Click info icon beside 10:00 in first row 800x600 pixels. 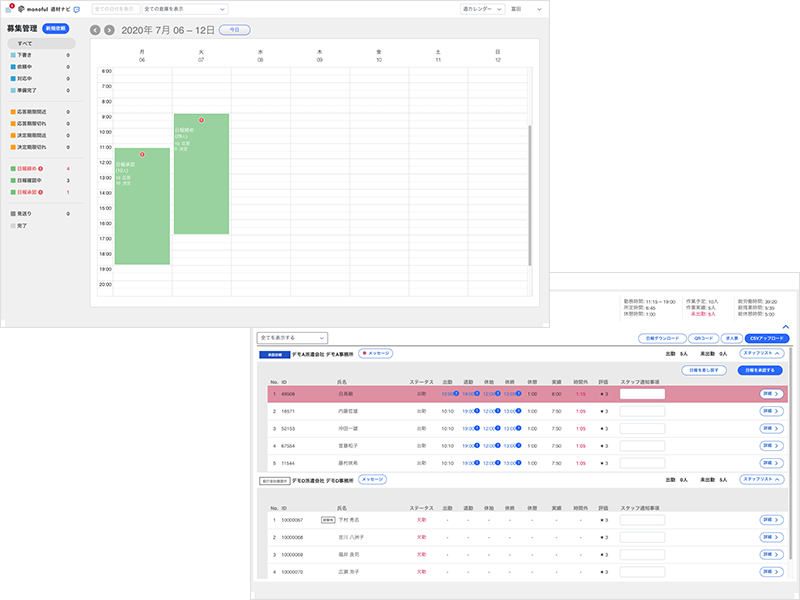pyautogui.click(x=456, y=394)
